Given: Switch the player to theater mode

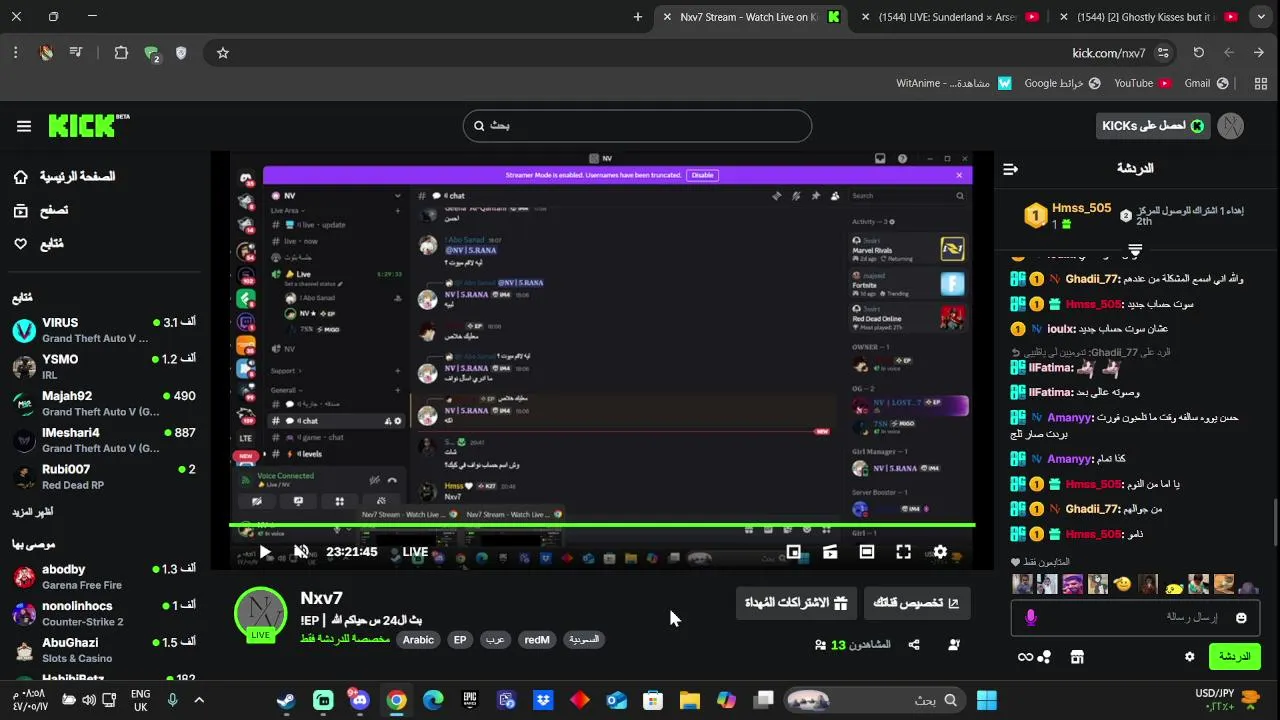Looking at the screenshot, I should 867,552.
